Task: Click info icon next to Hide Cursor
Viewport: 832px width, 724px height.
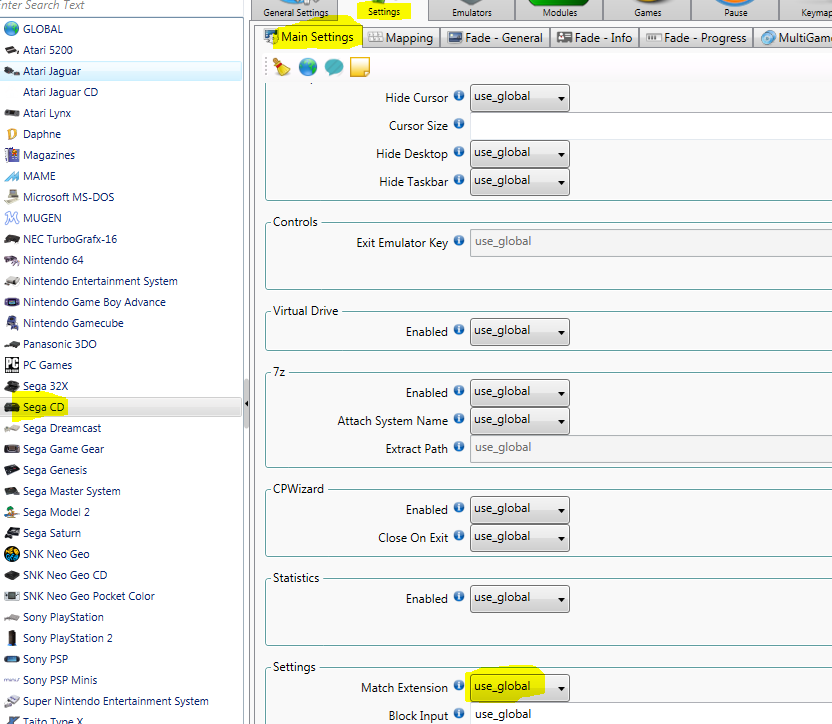Action: point(459,96)
